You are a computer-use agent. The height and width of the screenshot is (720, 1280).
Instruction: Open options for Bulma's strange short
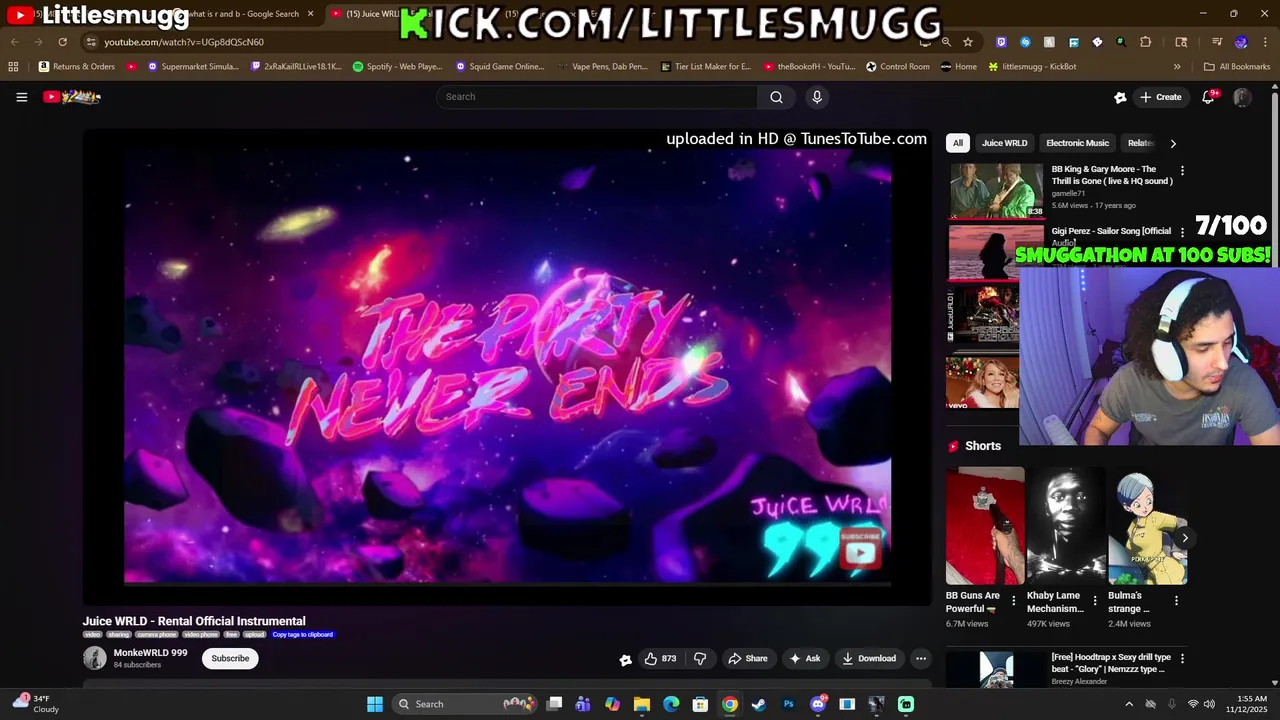[1176, 601]
